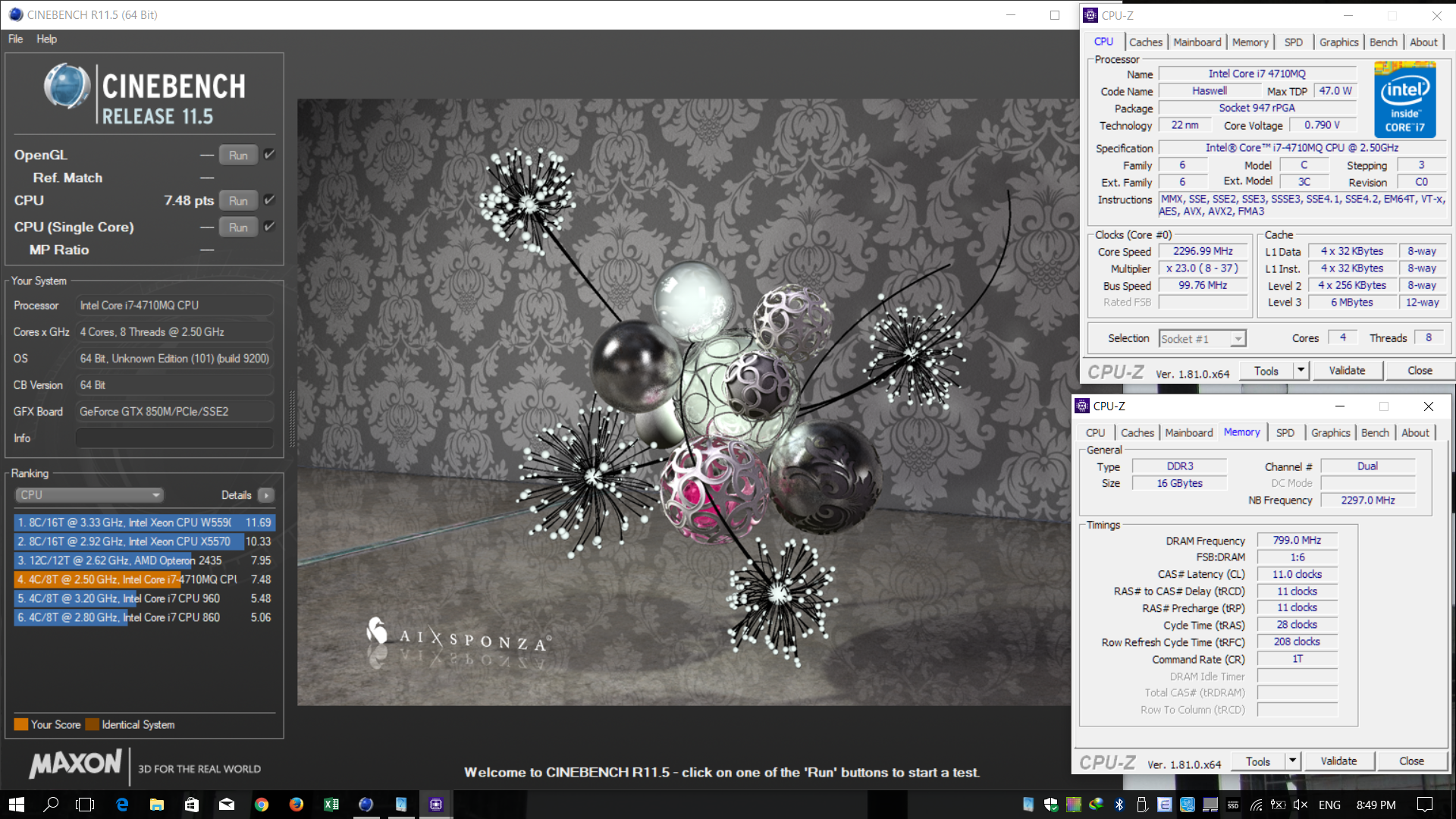Click the Close button in the lower CPU-Z window

pos(1411,761)
